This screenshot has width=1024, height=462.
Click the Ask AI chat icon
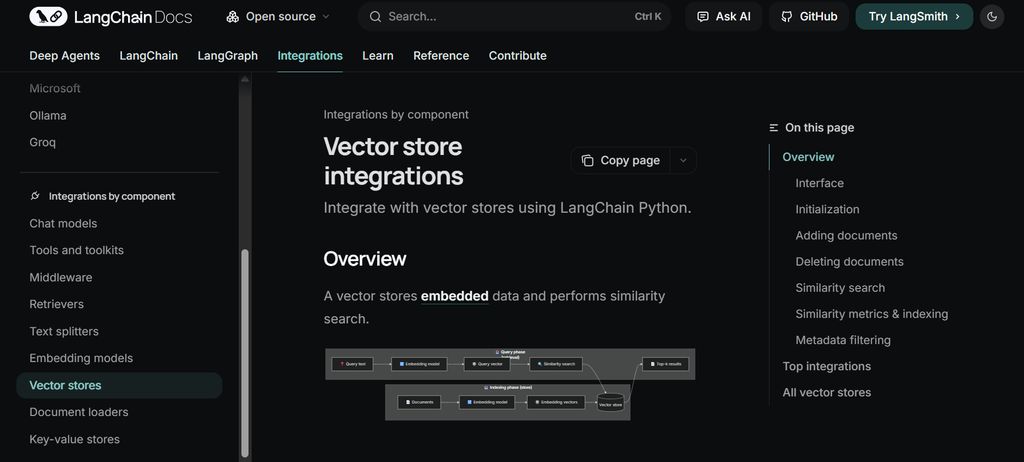tap(703, 17)
